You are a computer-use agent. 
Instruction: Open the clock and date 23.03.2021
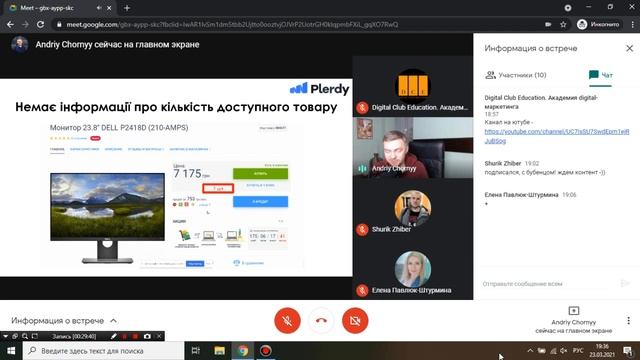coord(602,351)
